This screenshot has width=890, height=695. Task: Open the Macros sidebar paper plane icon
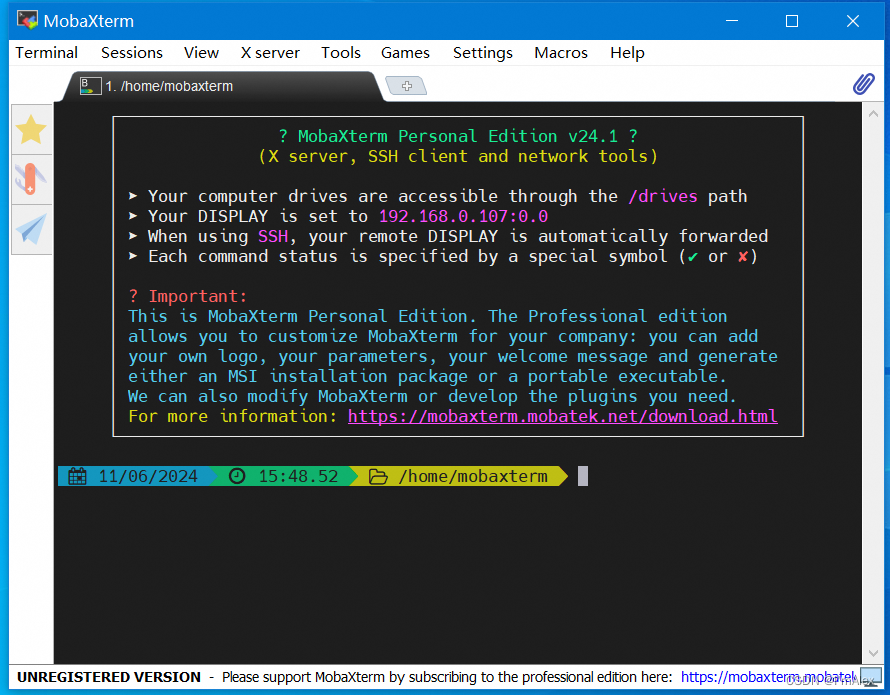point(31,229)
